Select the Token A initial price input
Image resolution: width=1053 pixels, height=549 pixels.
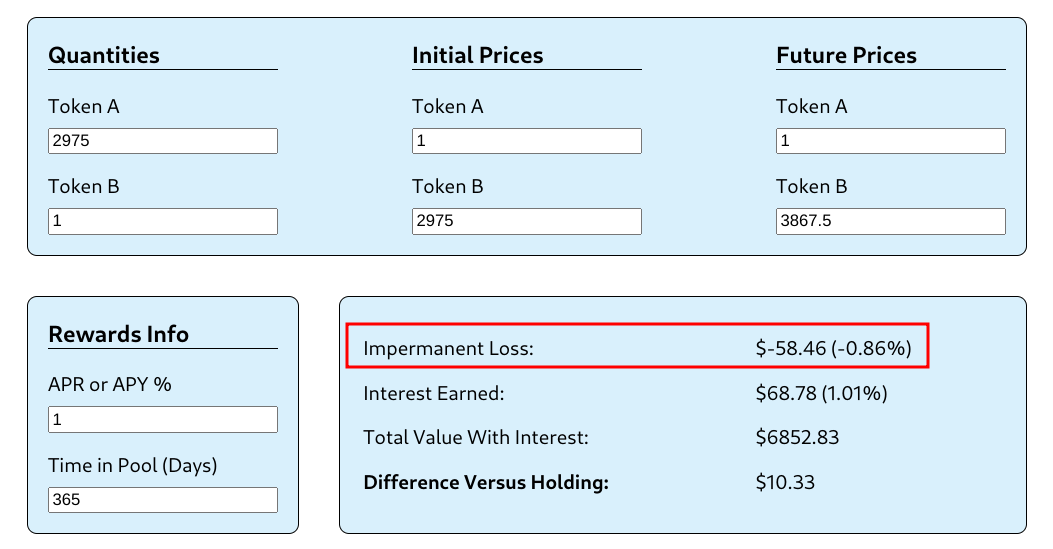pyautogui.click(x=526, y=141)
